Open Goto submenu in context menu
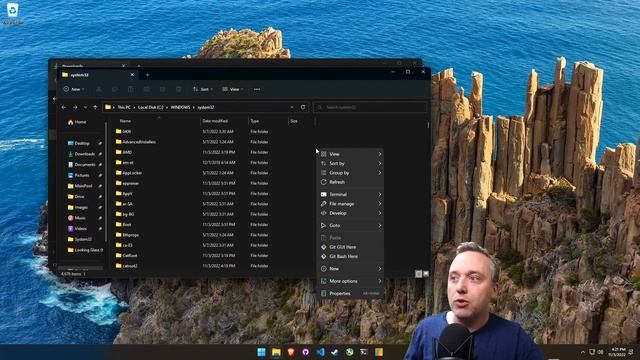The width and height of the screenshot is (640, 360). tap(351, 225)
